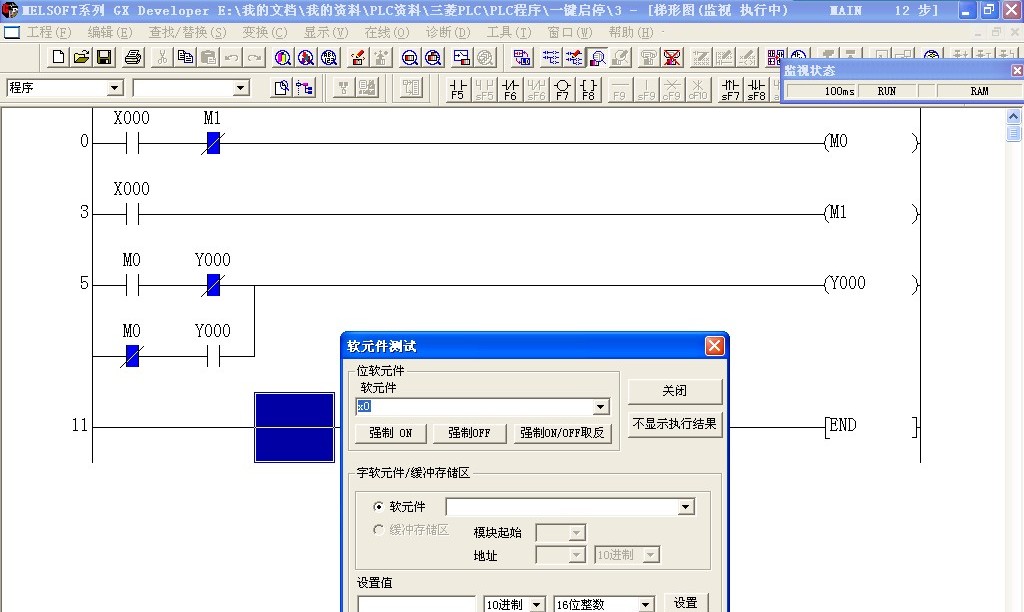Create a new project with New icon
Screen dimensions: 1024x612
click(x=58, y=57)
